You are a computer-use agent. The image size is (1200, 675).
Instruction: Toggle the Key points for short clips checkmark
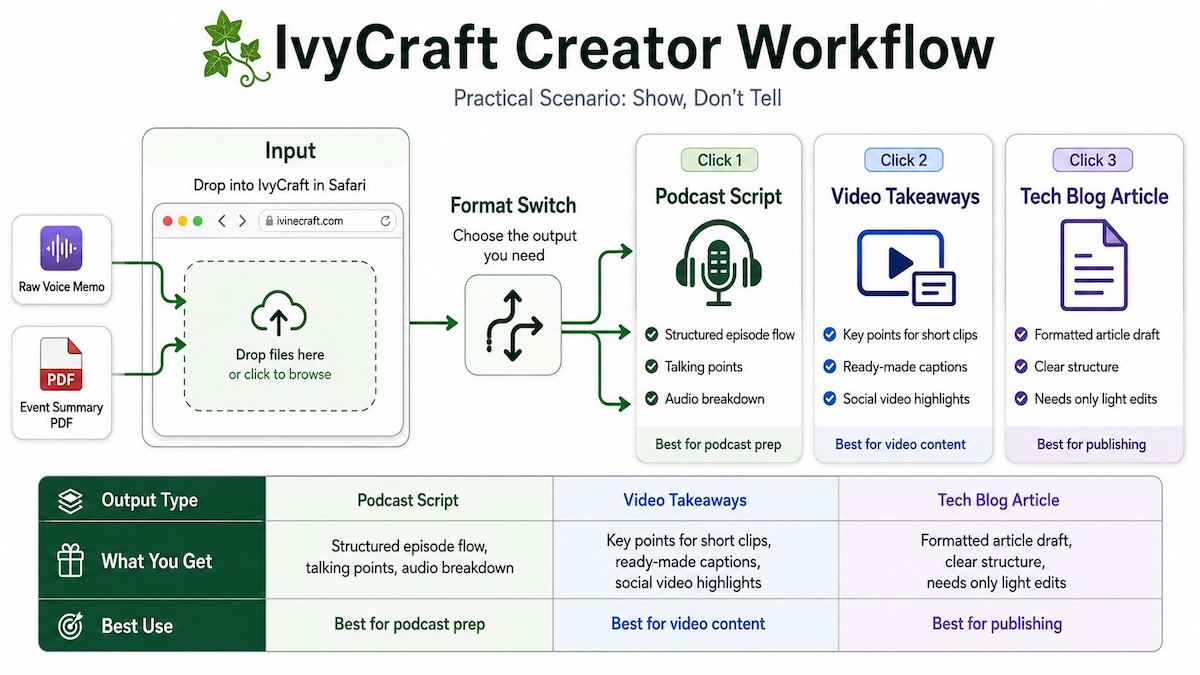829,334
